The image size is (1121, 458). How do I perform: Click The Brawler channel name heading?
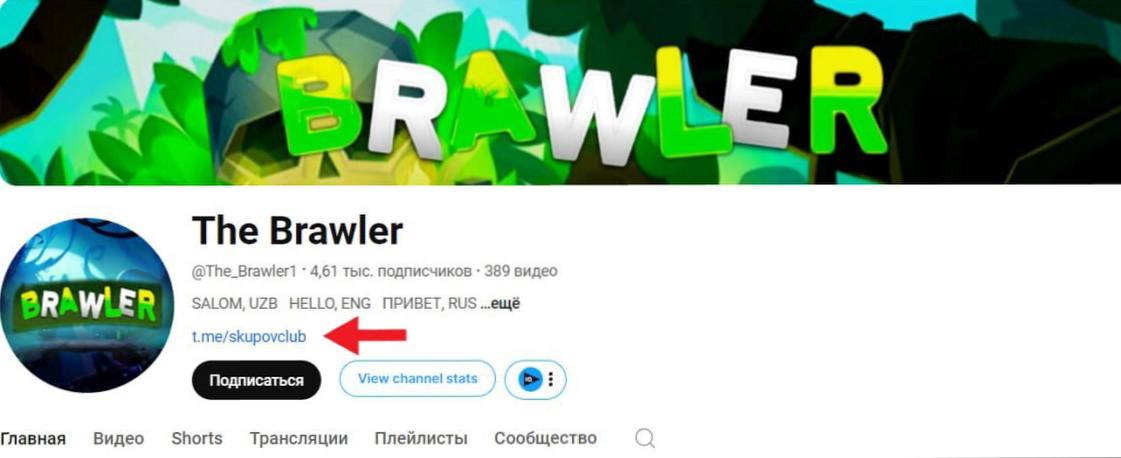pyautogui.click(x=297, y=231)
